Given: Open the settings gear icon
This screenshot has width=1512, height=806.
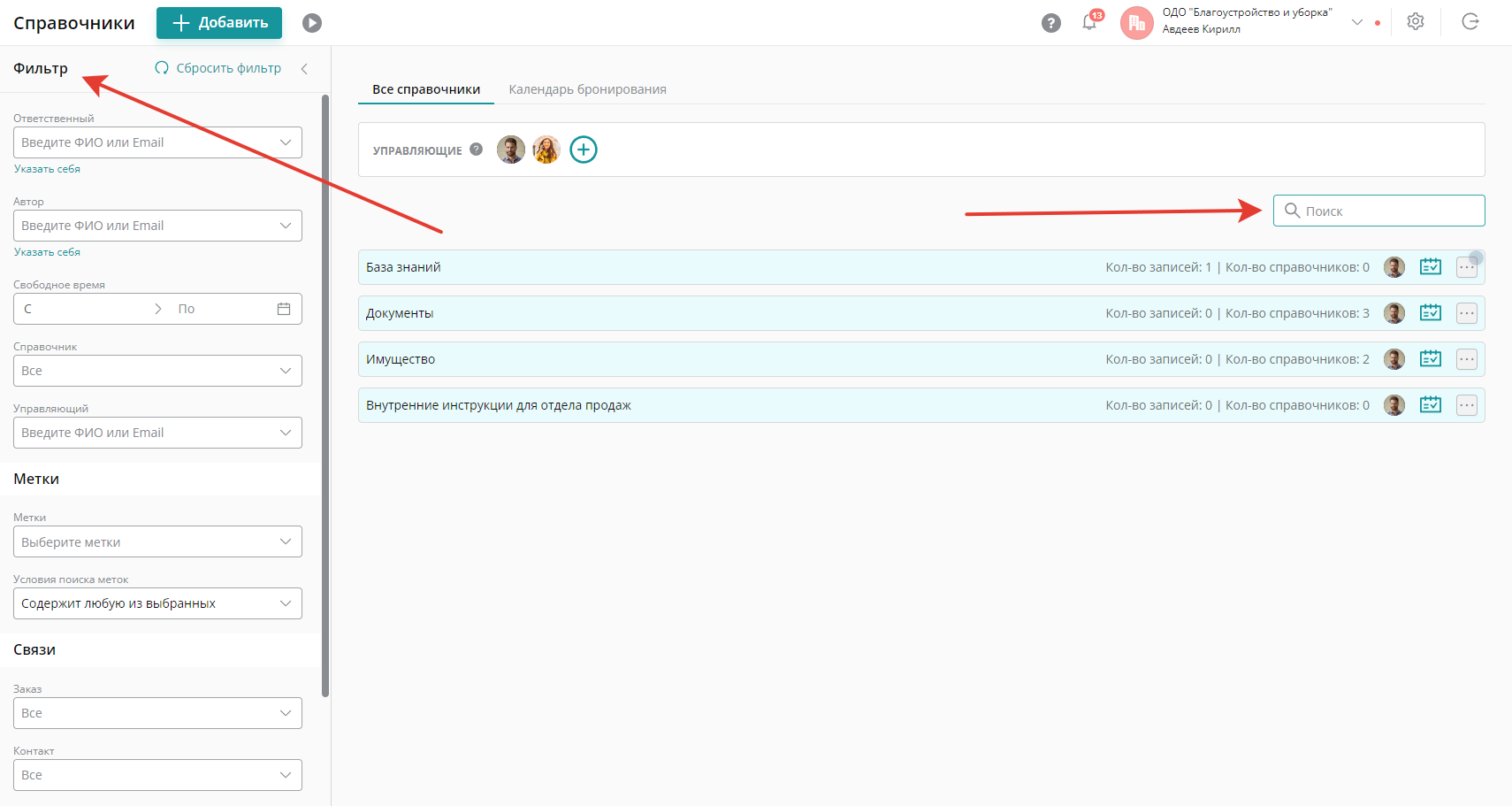Looking at the screenshot, I should (1416, 22).
